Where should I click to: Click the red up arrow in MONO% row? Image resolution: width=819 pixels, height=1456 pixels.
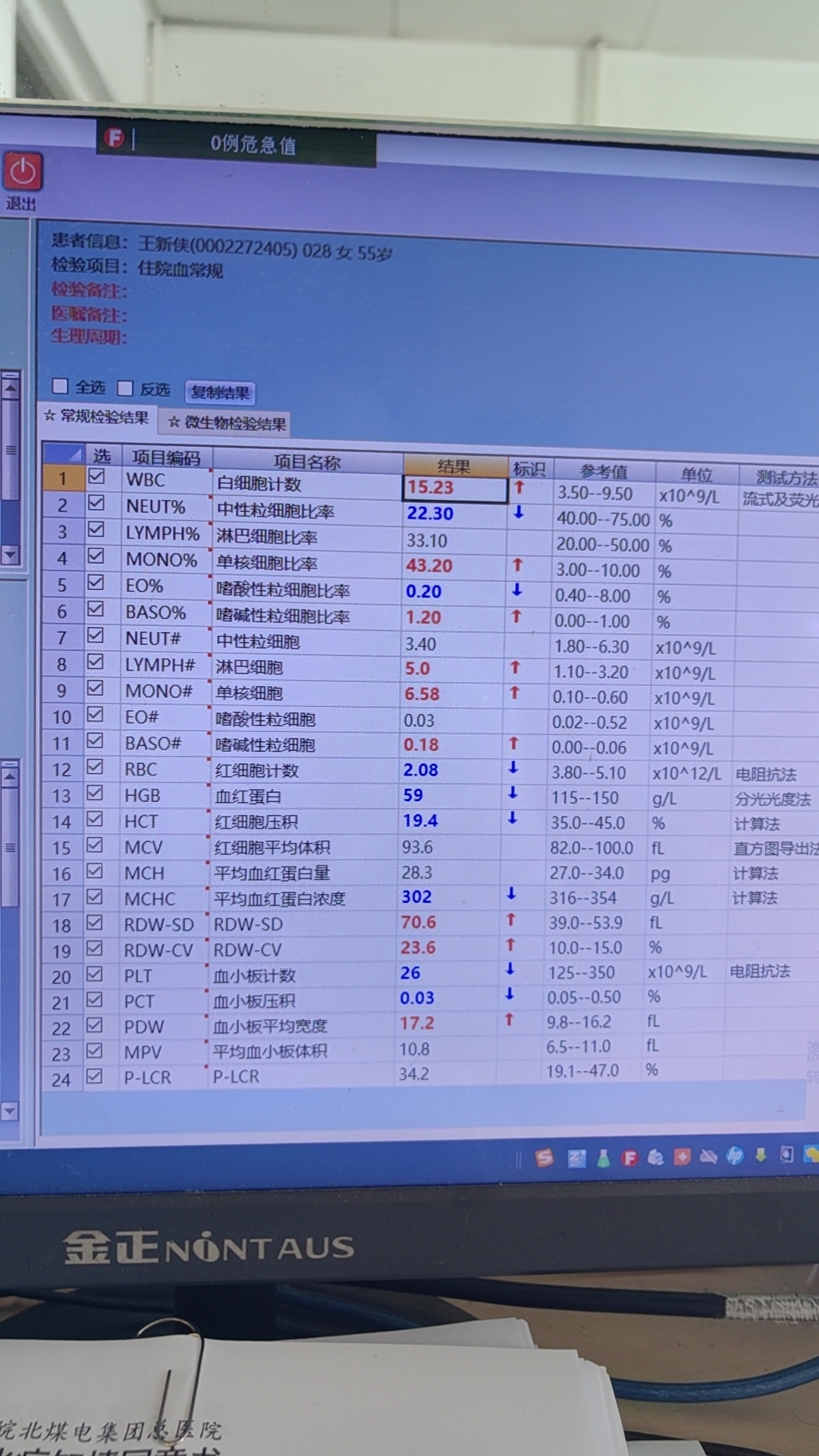(517, 564)
